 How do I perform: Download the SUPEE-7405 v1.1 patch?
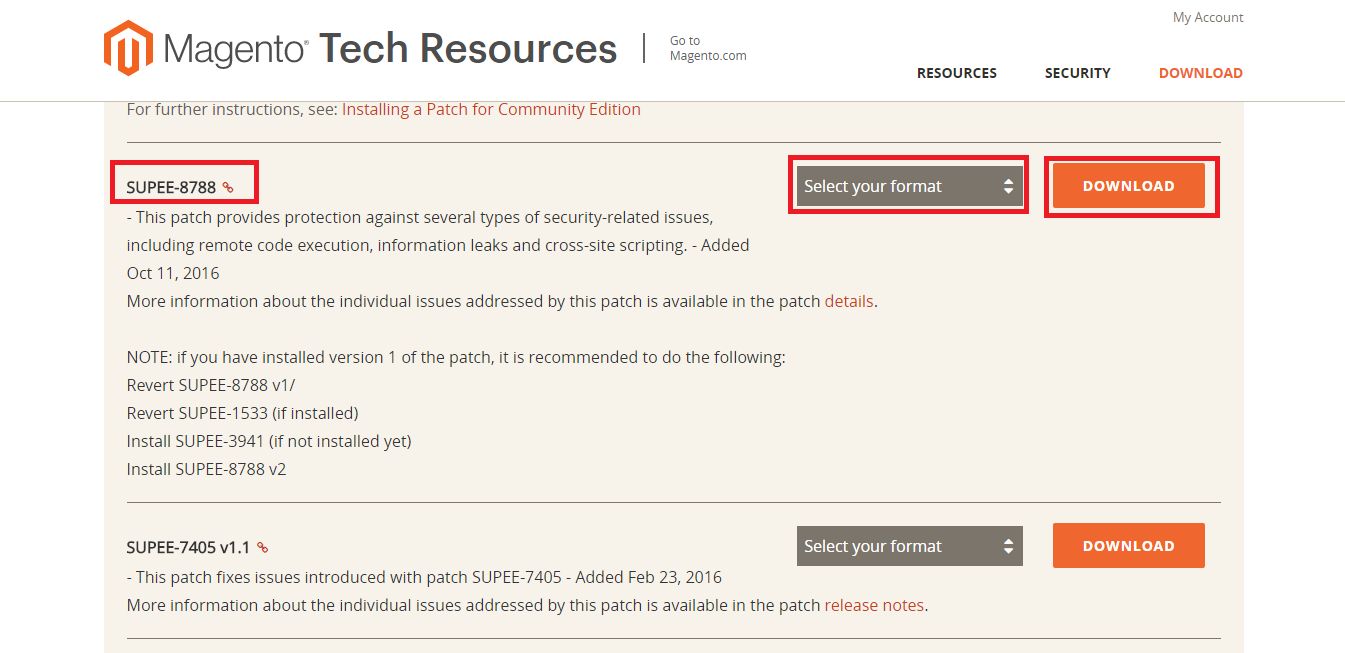1129,546
